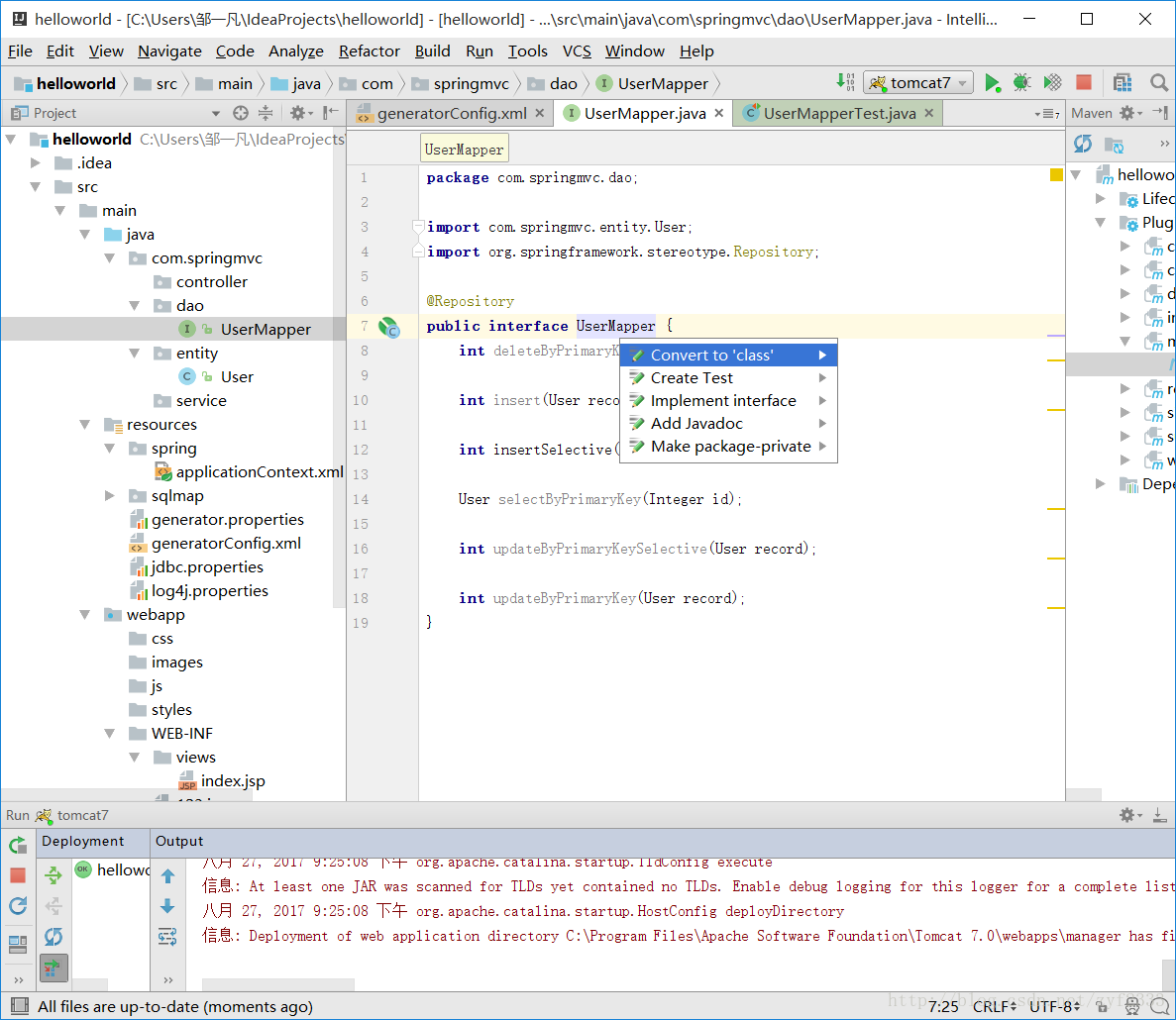Select User class in entity package

(x=217, y=376)
